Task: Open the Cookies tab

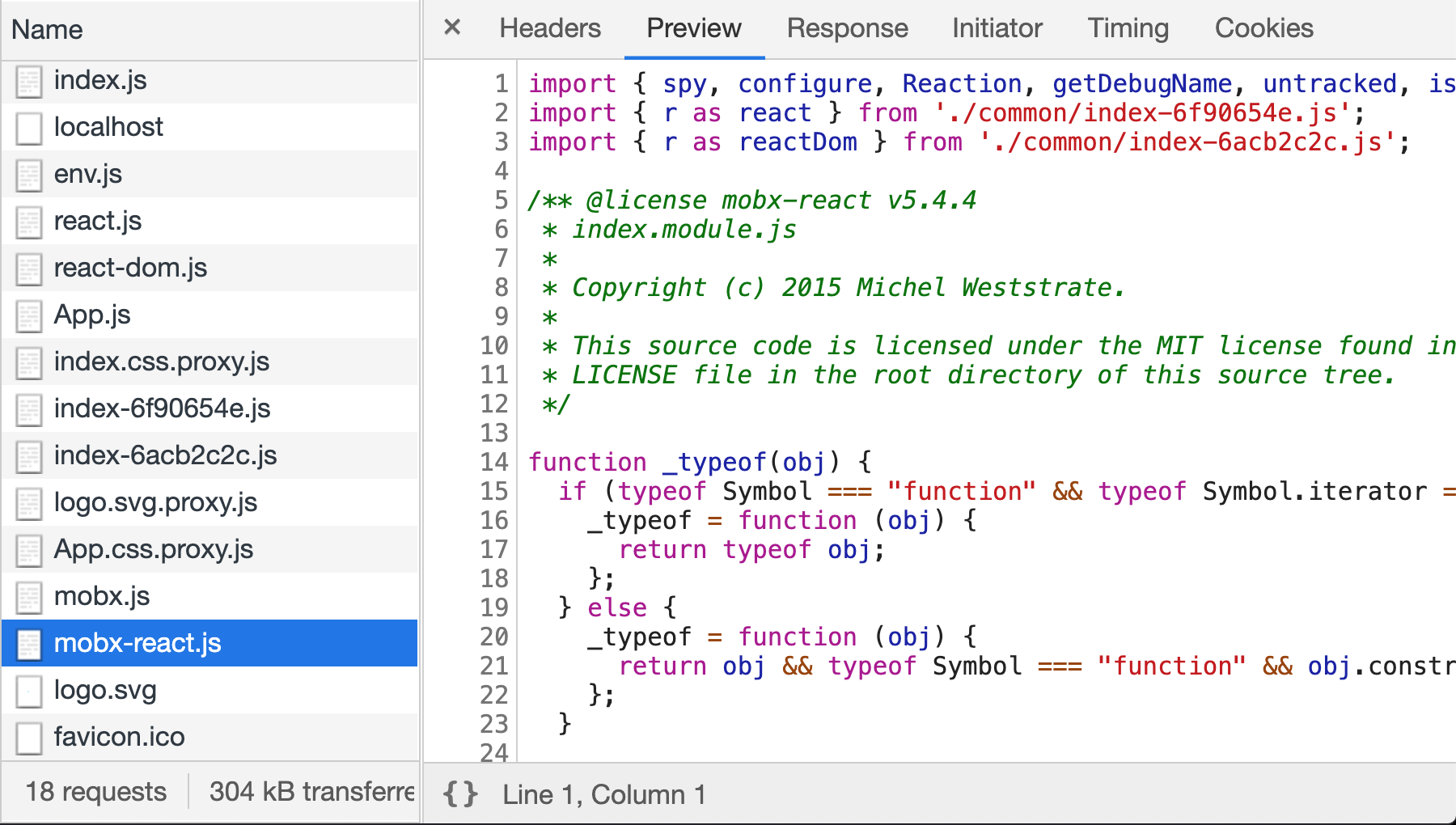Action: pos(1264,28)
